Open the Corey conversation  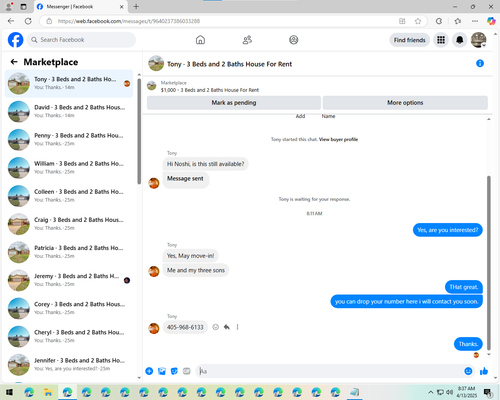tap(69, 308)
